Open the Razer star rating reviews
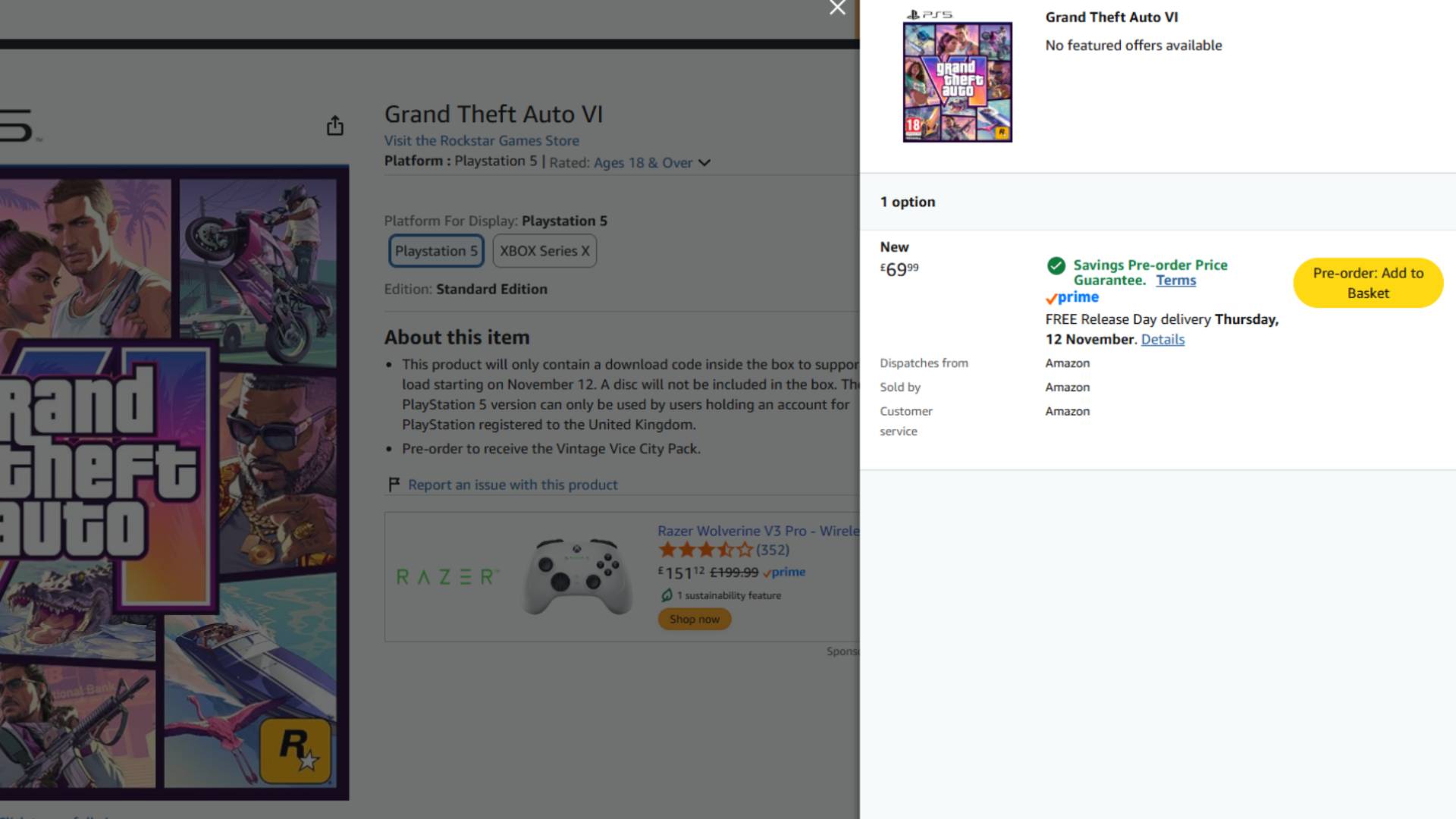 click(705, 550)
